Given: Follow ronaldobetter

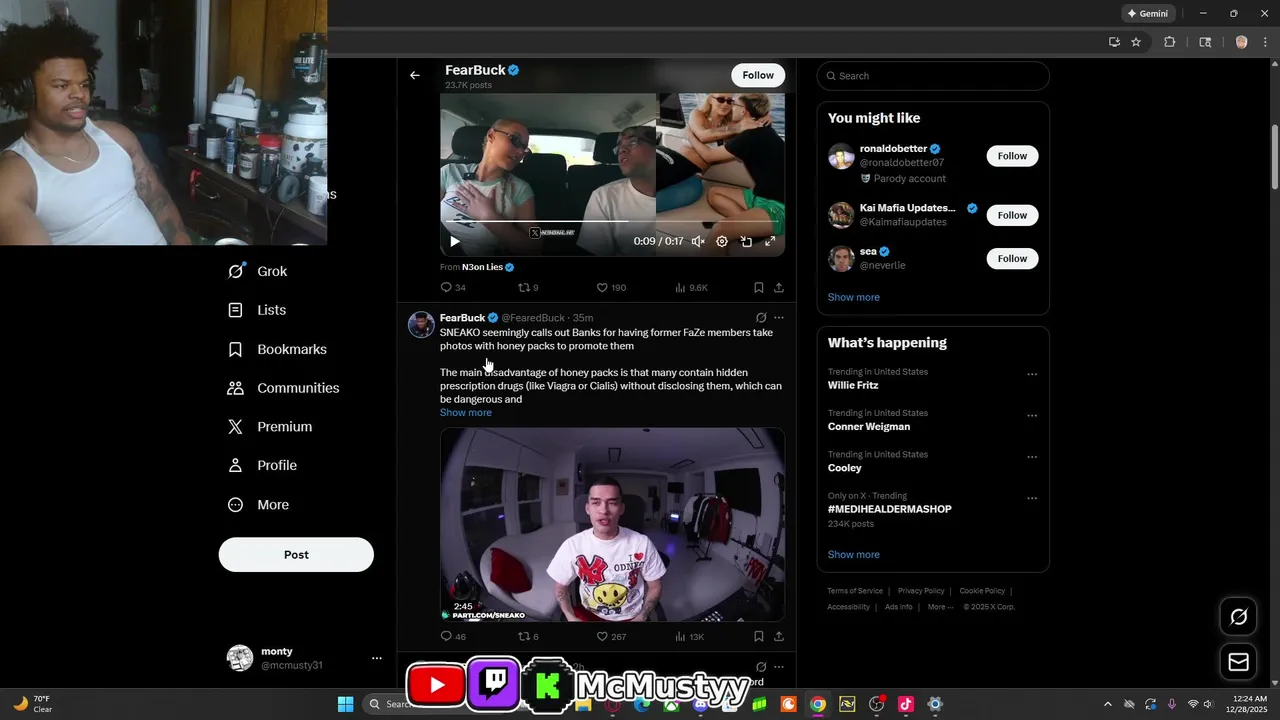Looking at the screenshot, I should pyautogui.click(x=1012, y=156).
